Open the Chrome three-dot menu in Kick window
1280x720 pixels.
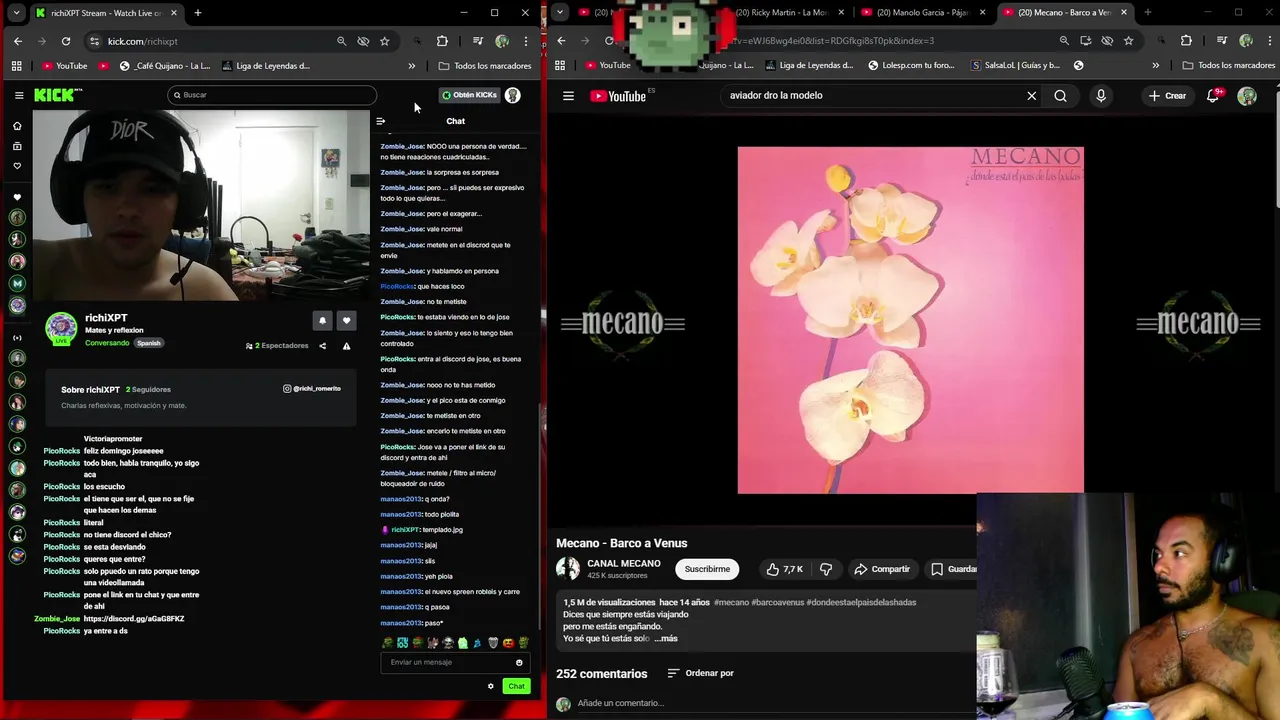[526, 41]
